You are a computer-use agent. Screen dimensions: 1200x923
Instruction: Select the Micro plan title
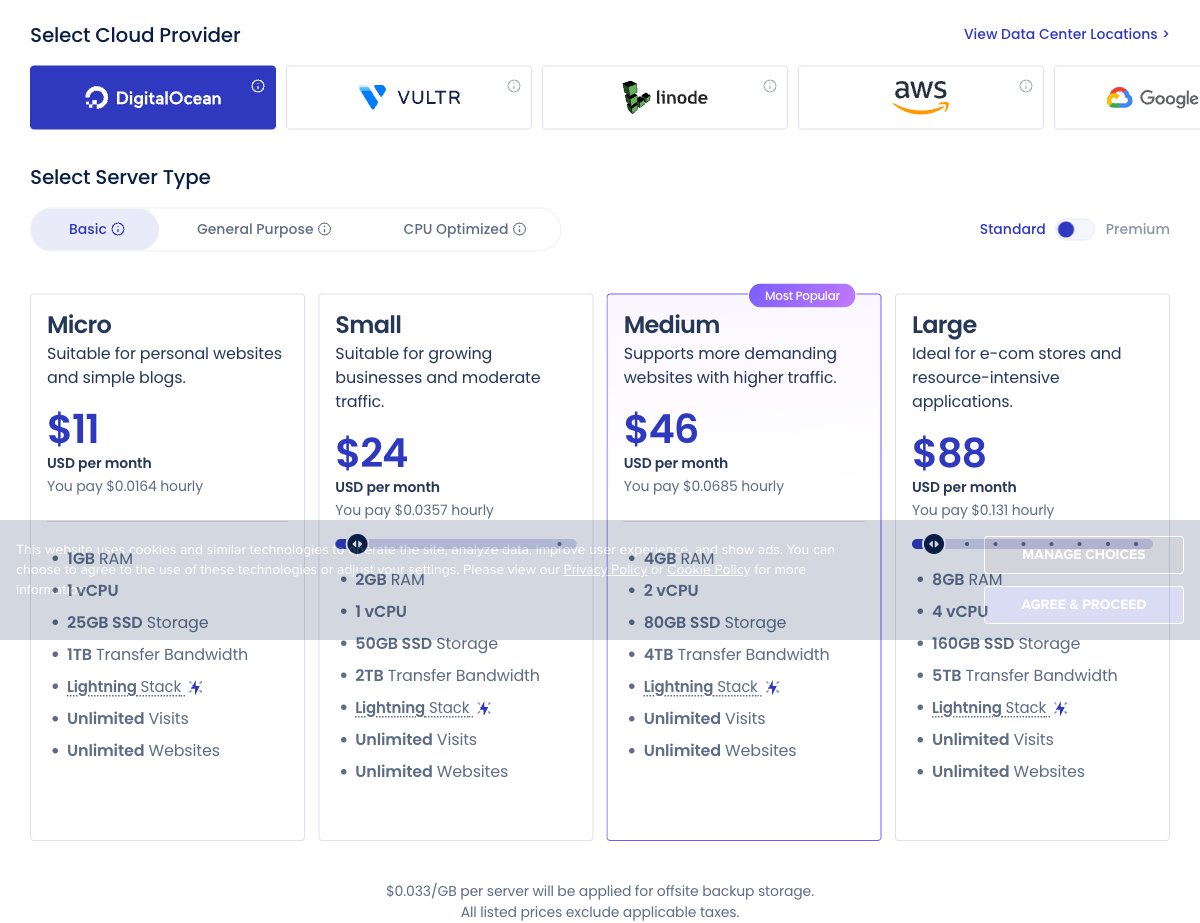pos(79,325)
